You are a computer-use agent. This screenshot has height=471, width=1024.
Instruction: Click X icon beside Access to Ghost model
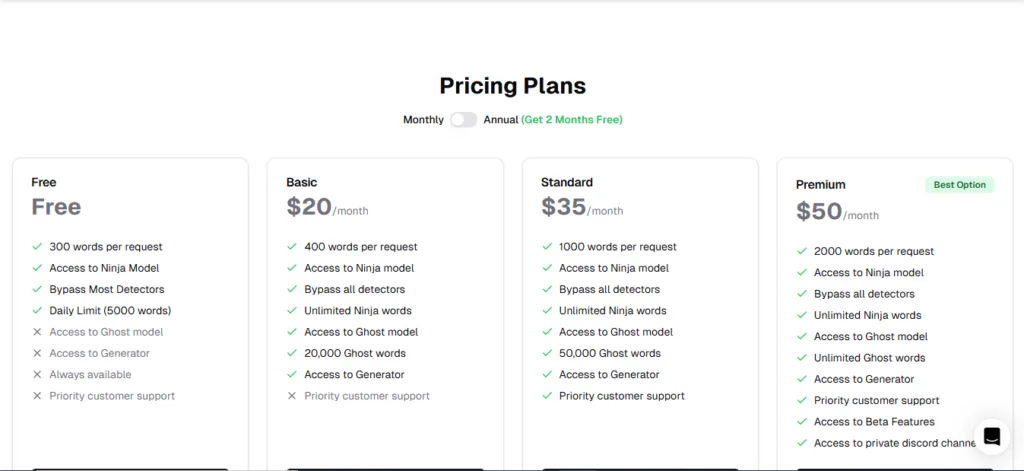coord(37,332)
